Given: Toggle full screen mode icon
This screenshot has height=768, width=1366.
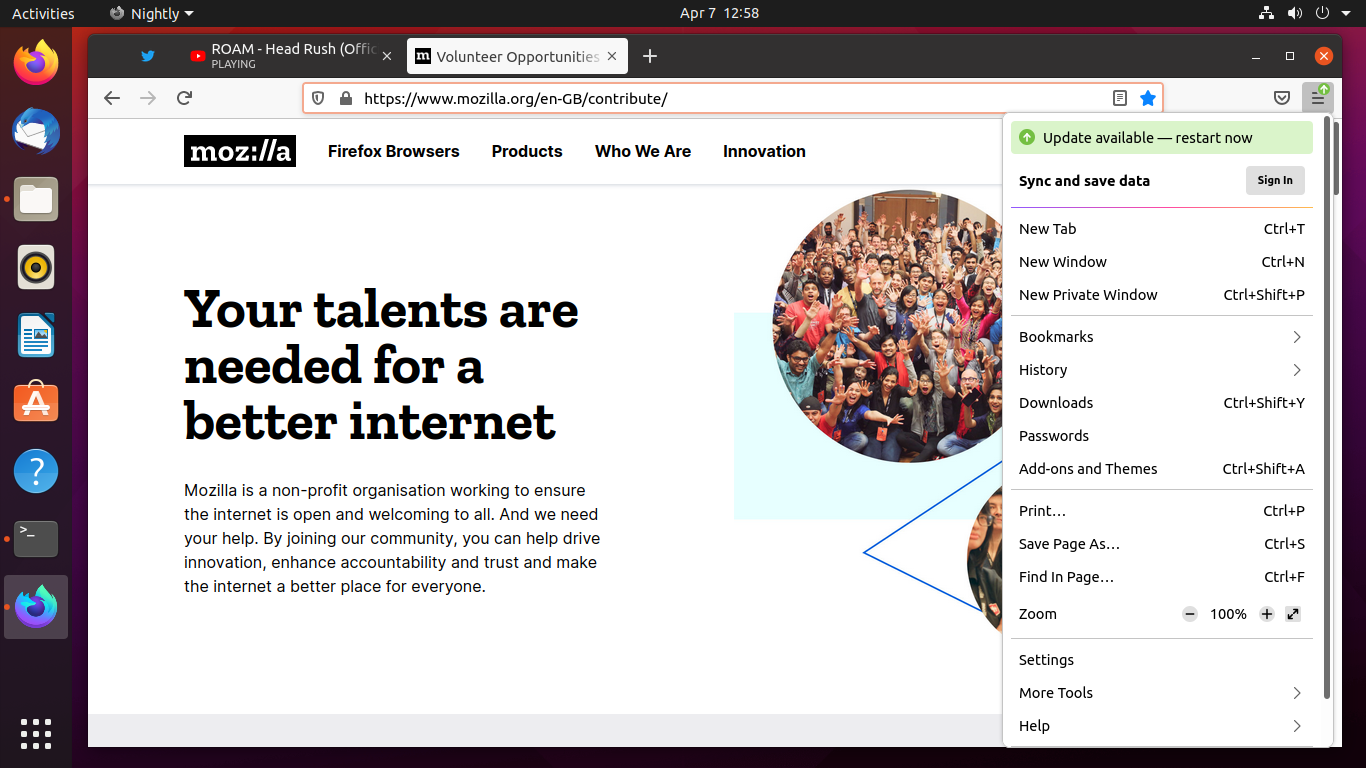Looking at the screenshot, I should point(1293,614).
